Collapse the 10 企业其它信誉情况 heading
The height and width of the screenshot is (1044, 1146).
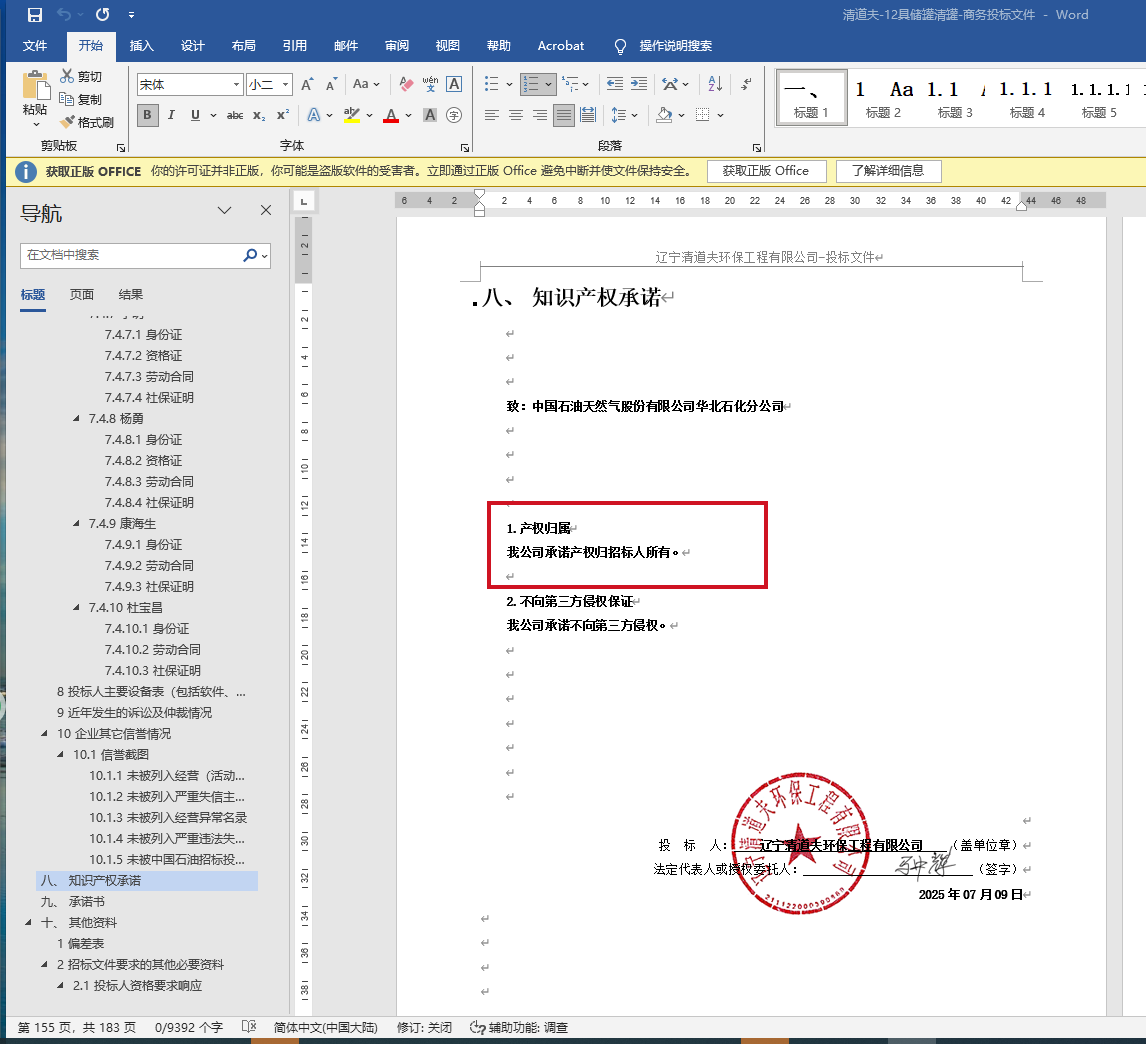tap(44, 733)
